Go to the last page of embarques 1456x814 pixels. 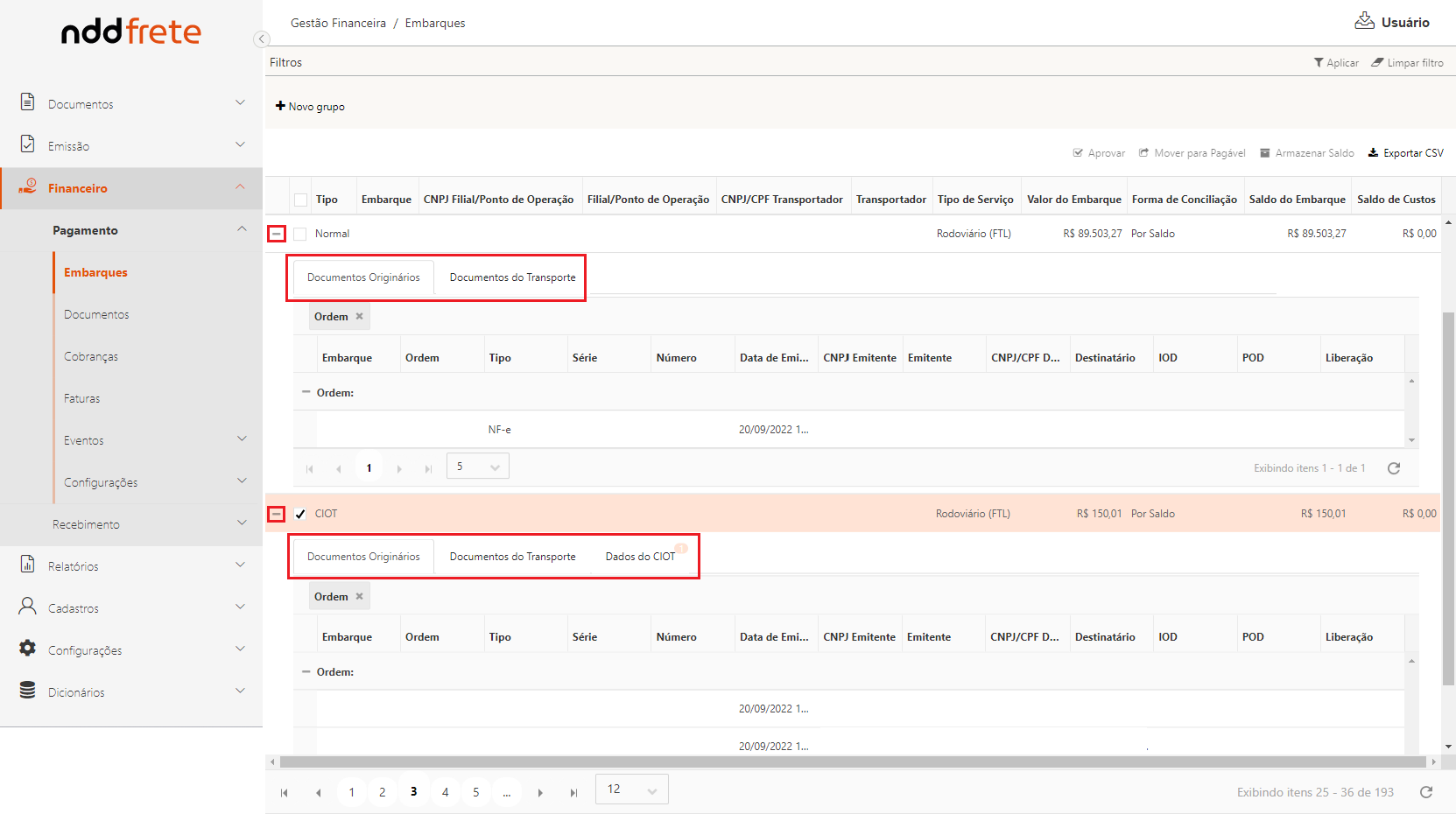573,793
